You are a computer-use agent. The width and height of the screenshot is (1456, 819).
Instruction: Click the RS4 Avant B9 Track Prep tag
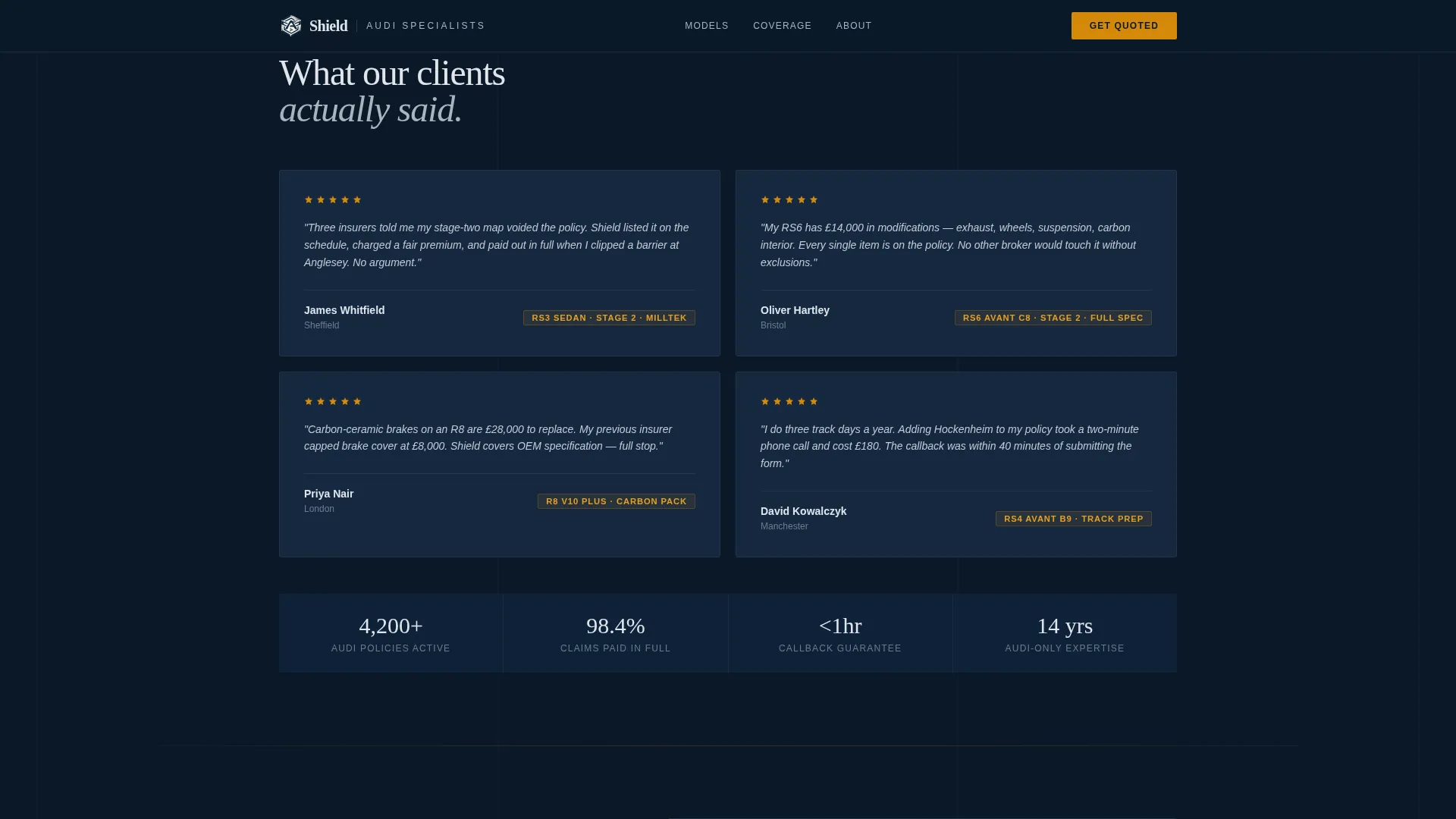[1073, 519]
